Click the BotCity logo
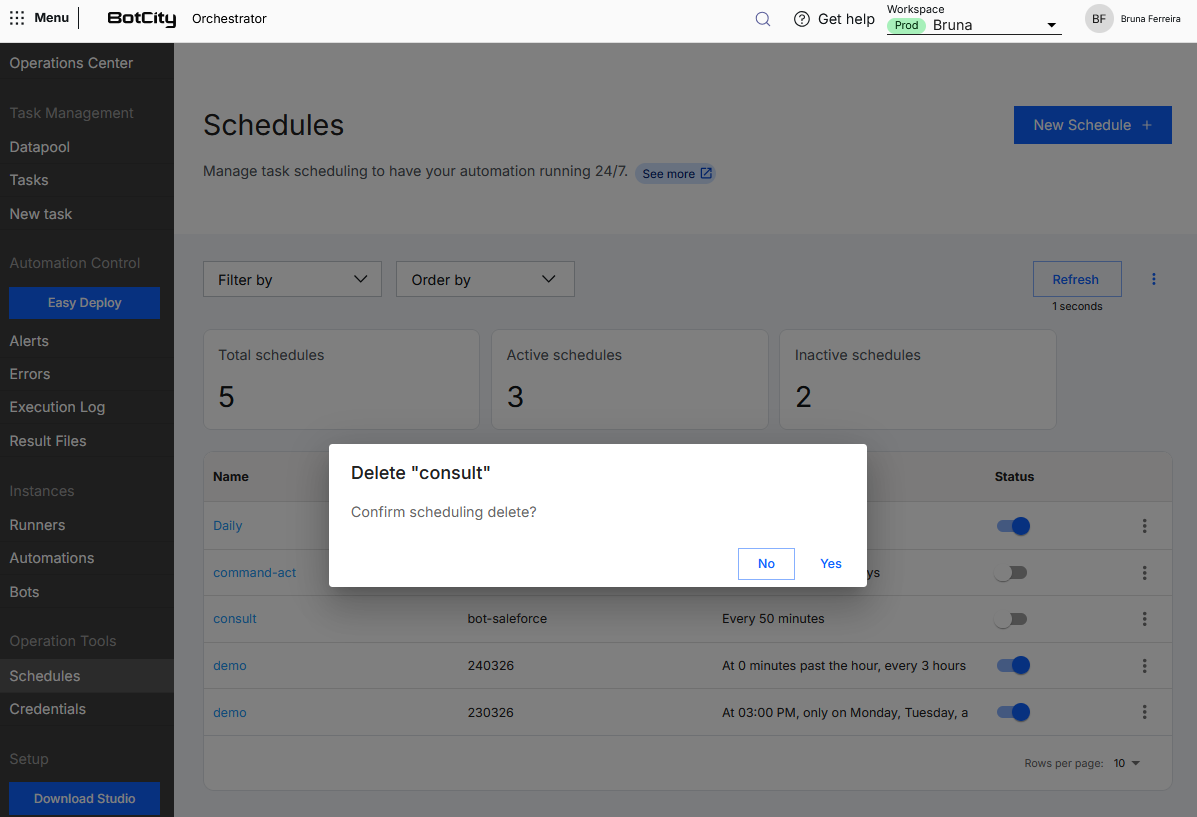The width and height of the screenshot is (1197, 817). (141, 18)
